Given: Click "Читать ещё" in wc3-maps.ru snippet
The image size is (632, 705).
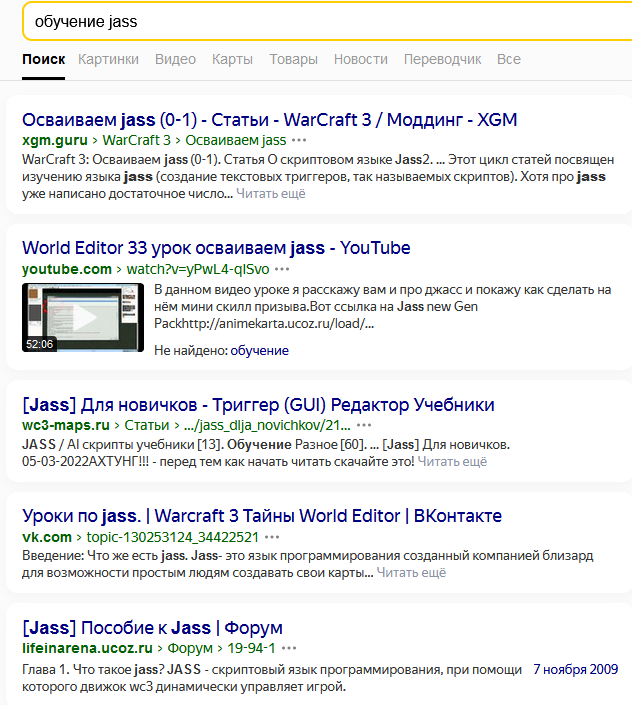Looking at the screenshot, I should [452, 462].
